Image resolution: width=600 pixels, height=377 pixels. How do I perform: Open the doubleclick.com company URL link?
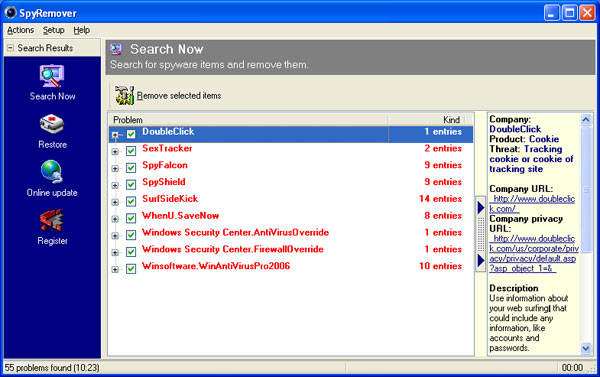pos(532,204)
